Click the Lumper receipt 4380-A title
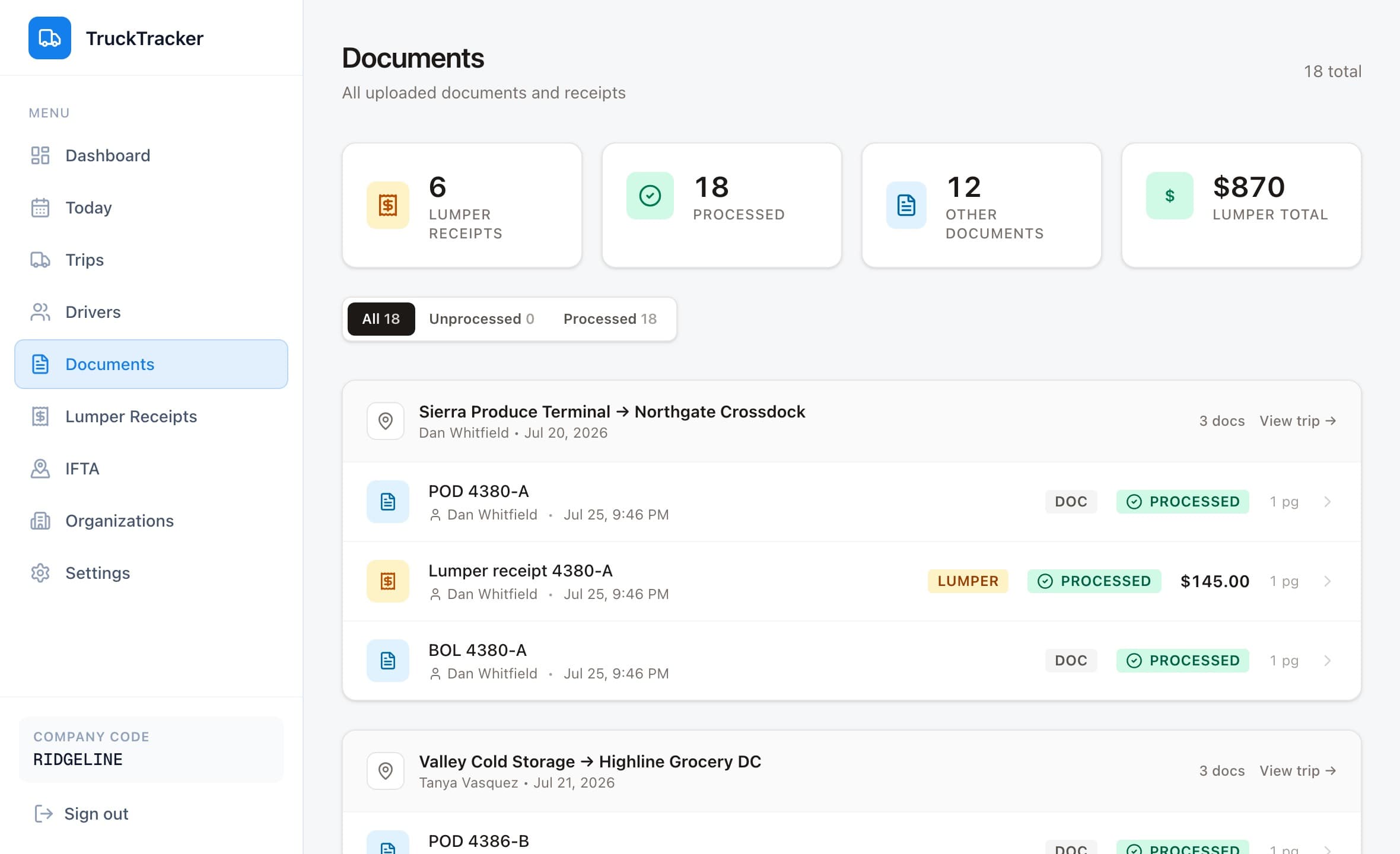The image size is (1400, 854). 521,571
